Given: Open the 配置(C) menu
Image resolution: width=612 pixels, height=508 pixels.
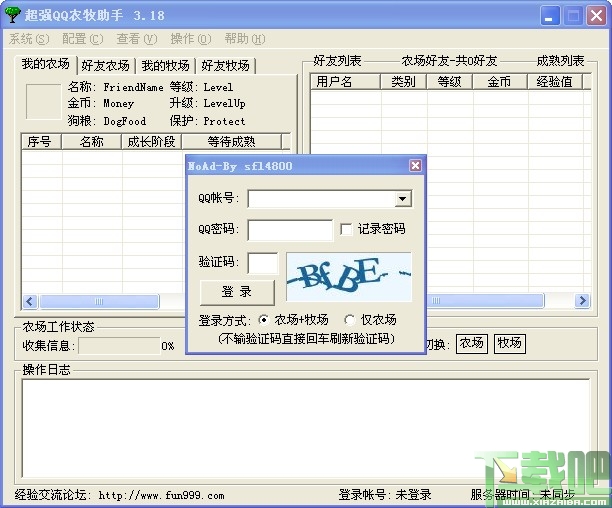Looking at the screenshot, I should [83, 39].
